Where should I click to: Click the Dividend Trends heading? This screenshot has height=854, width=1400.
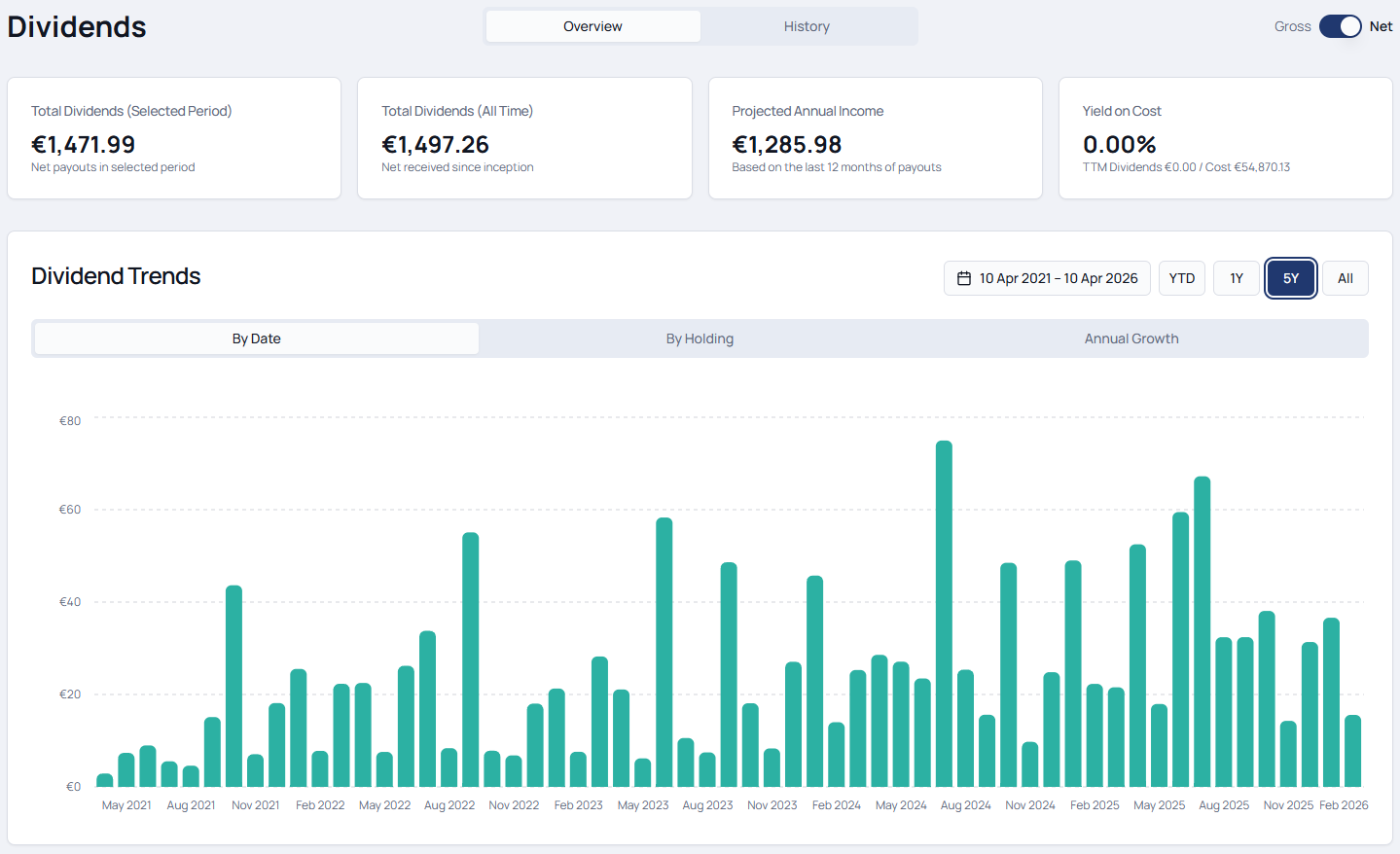point(116,276)
